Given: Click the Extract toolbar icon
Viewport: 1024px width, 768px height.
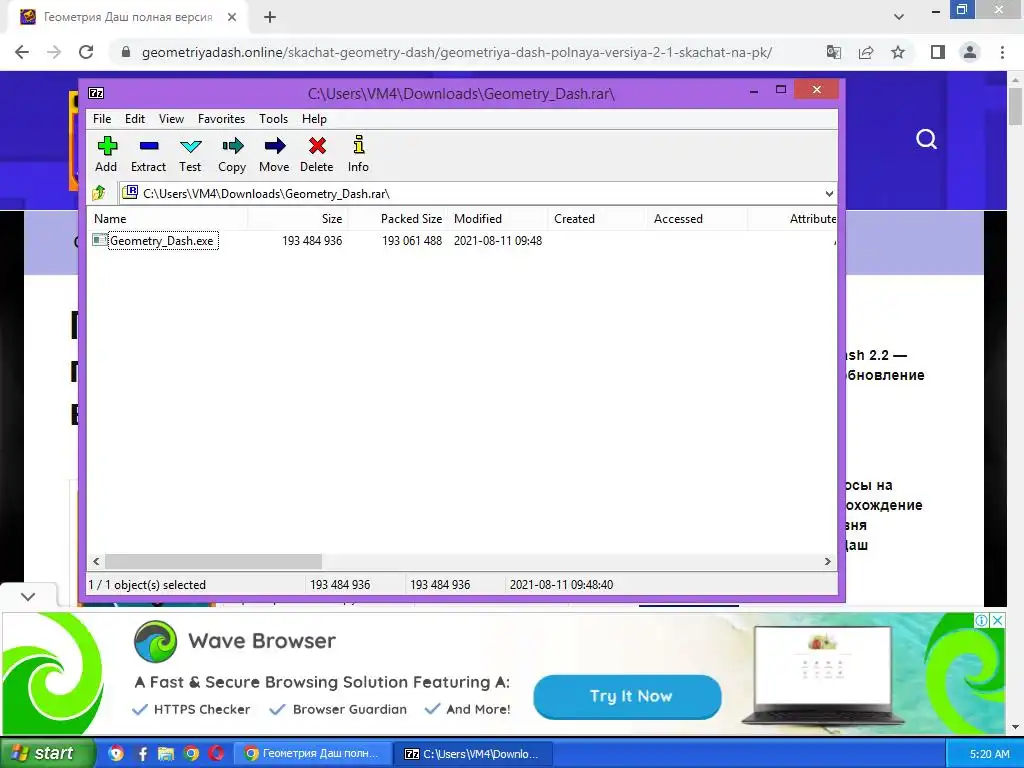Looking at the screenshot, I should (x=148, y=154).
